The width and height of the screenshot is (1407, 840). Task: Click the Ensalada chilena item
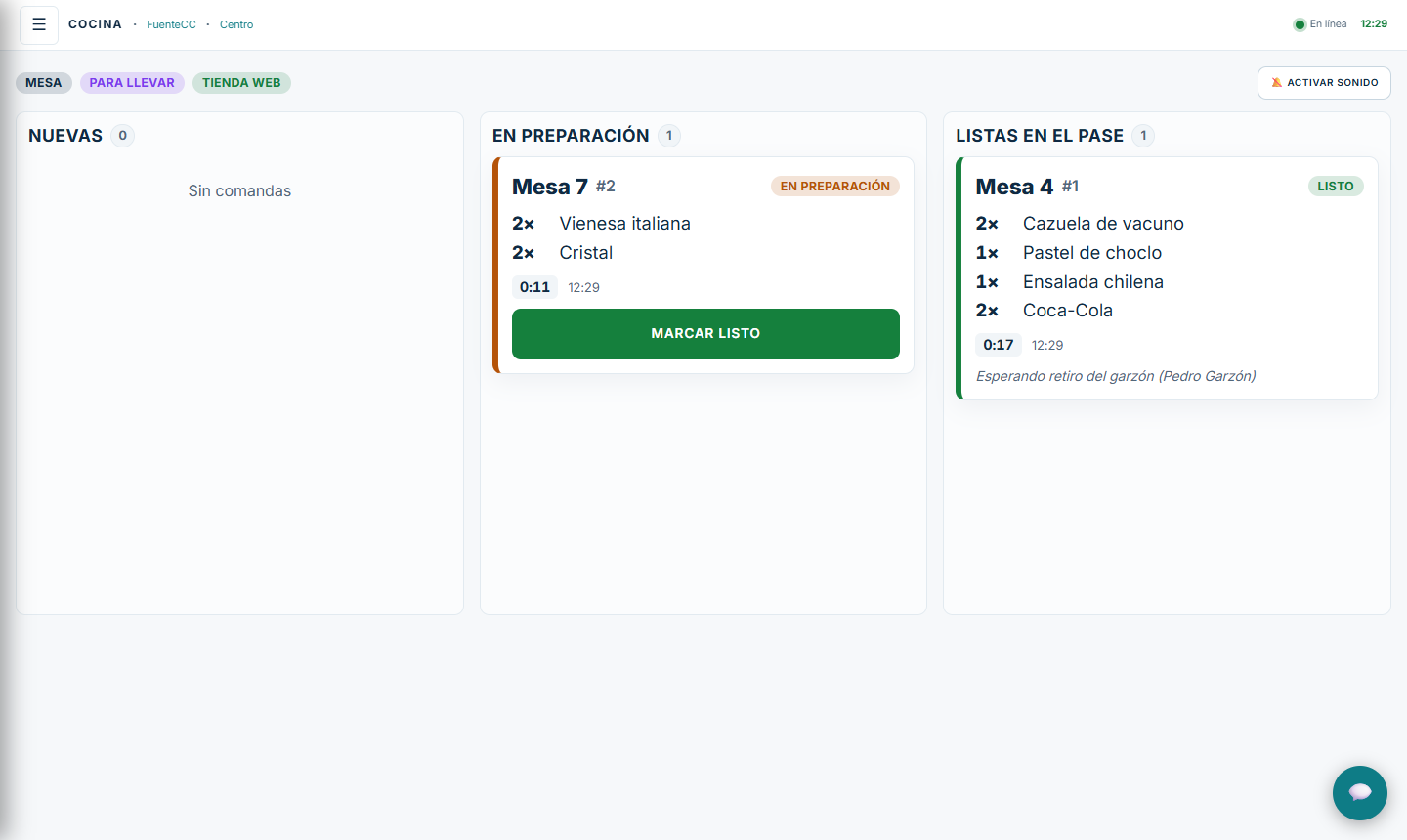(1093, 282)
